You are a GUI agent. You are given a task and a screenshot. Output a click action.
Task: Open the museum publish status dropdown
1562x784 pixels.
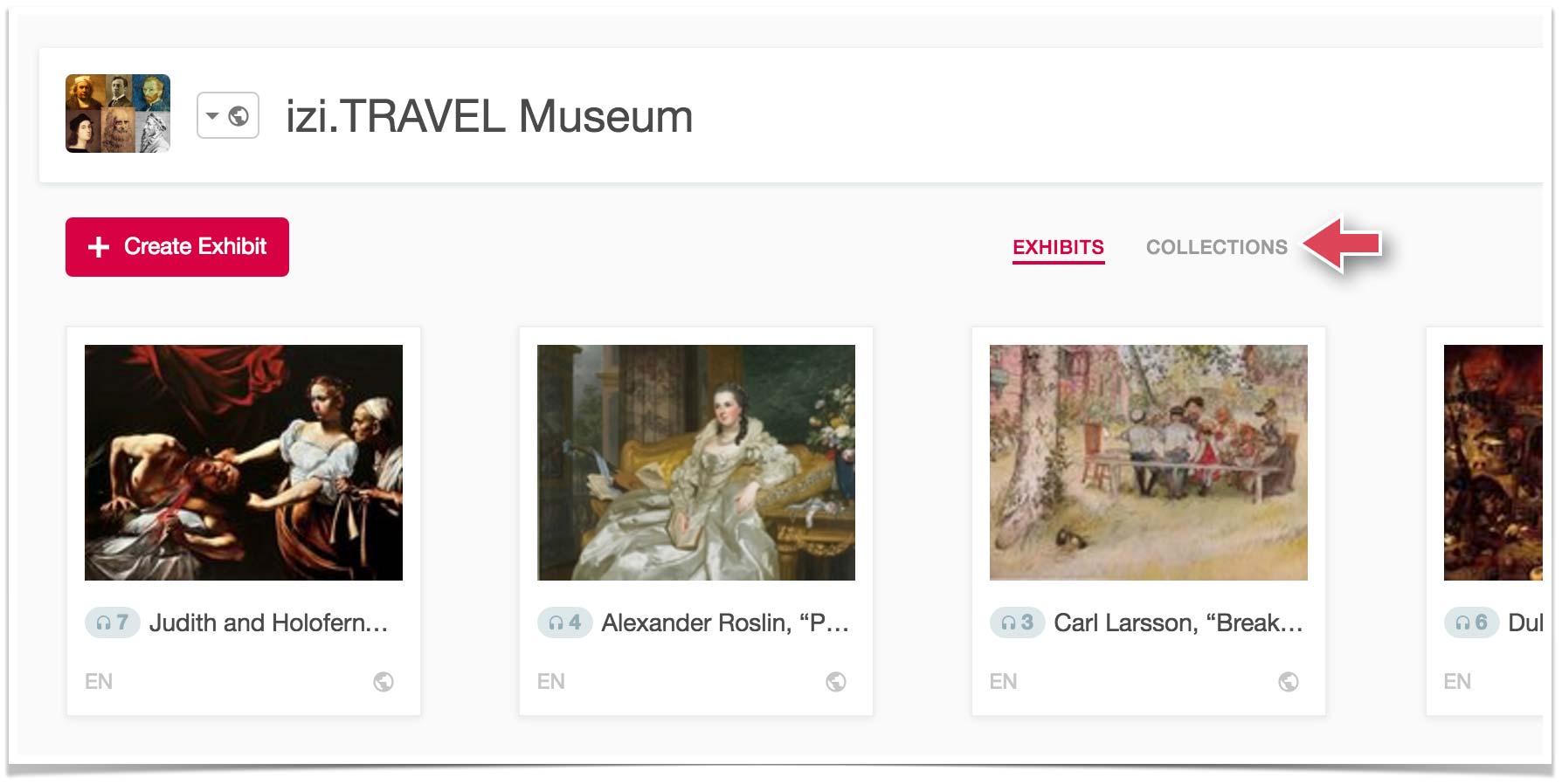(x=227, y=115)
